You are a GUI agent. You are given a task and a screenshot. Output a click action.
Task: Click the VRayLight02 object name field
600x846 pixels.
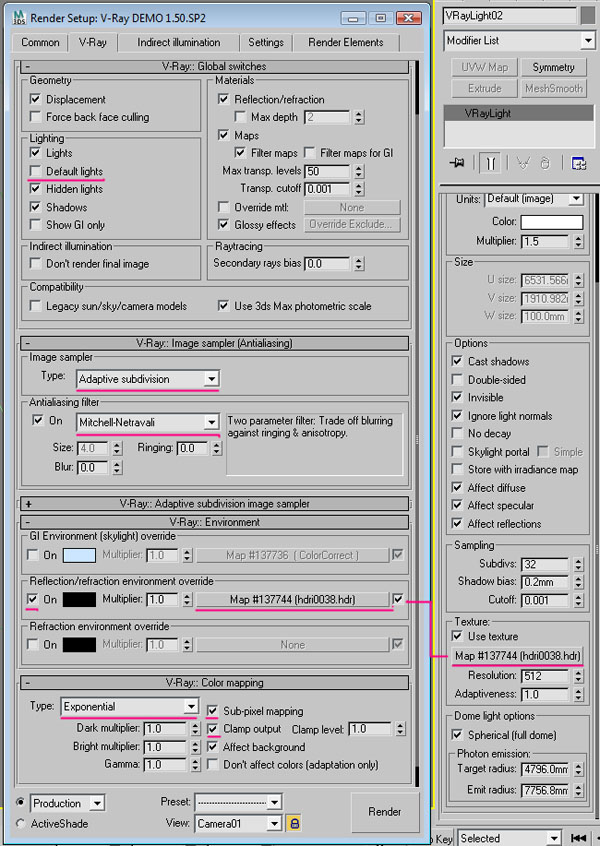[x=510, y=16]
